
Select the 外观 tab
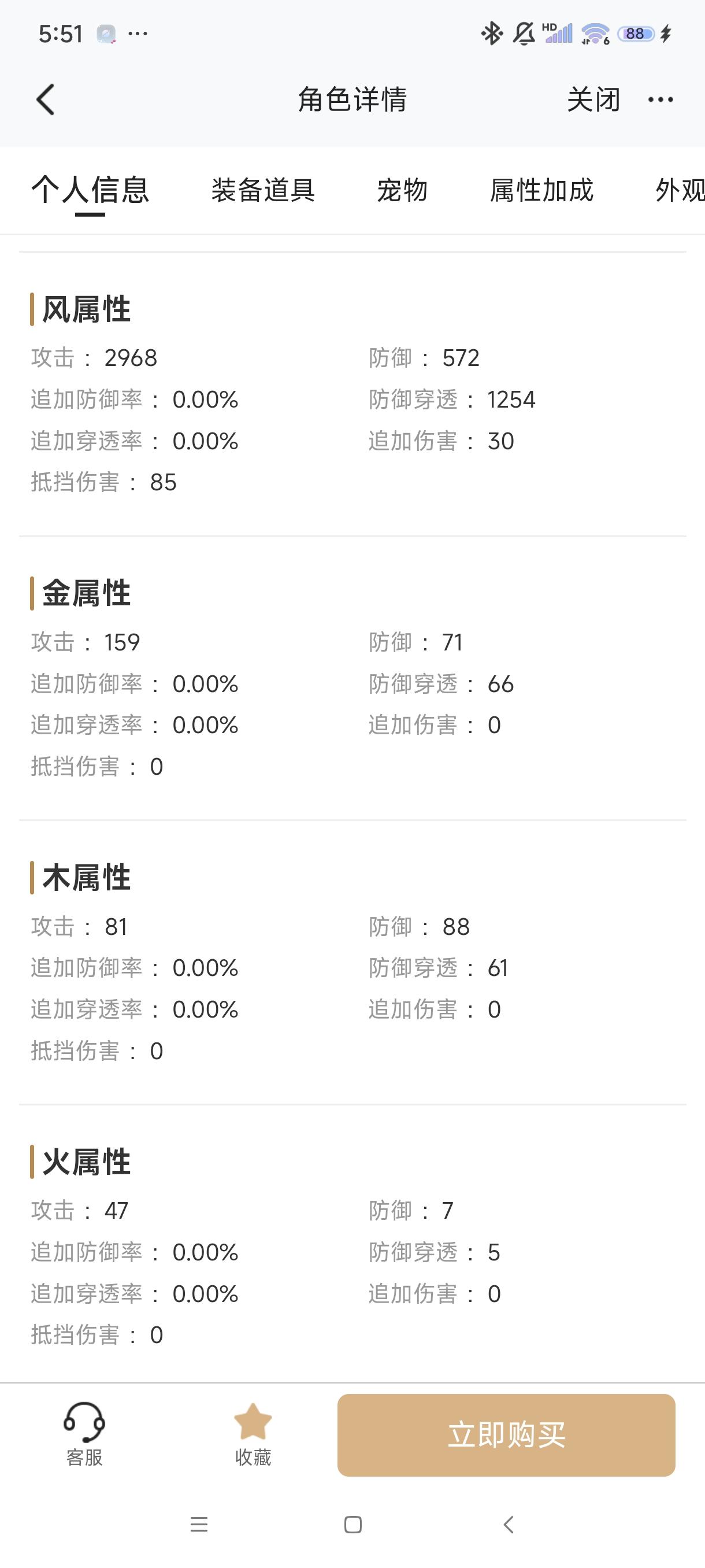coord(680,190)
